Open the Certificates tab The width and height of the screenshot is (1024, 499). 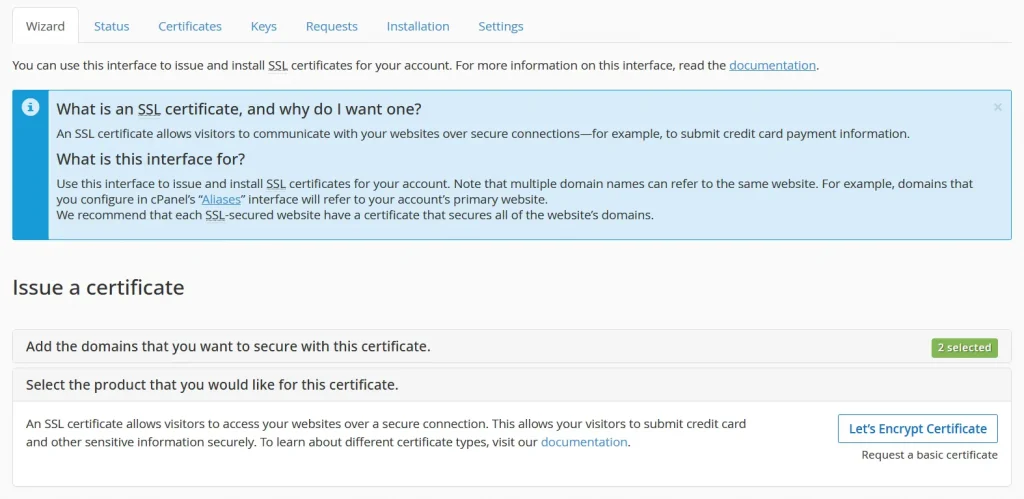click(x=190, y=26)
